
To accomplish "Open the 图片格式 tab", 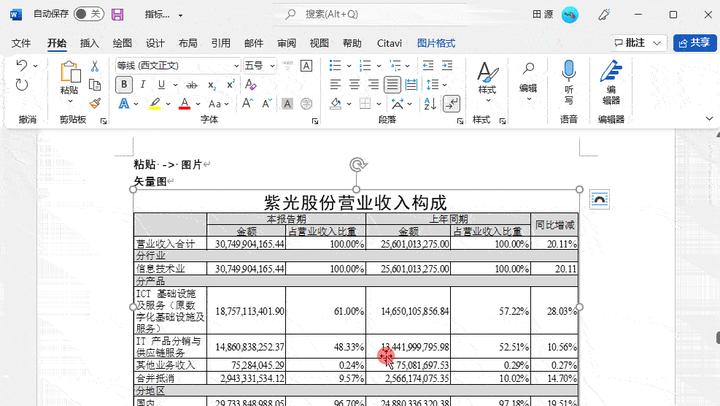I will pyautogui.click(x=436, y=43).
